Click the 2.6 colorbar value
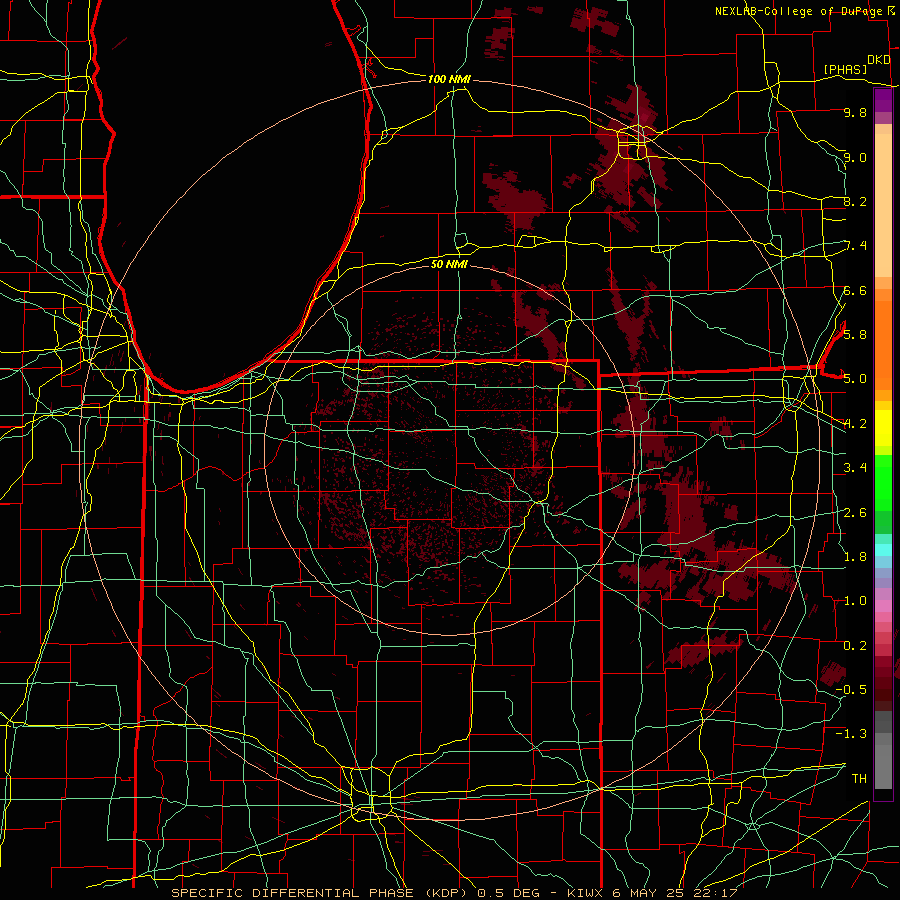This screenshot has width=900, height=900. [855, 512]
